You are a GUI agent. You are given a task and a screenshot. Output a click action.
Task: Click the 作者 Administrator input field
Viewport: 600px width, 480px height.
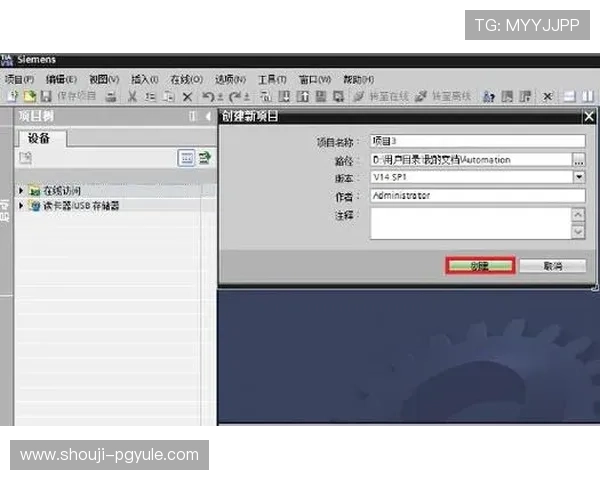click(478, 196)
